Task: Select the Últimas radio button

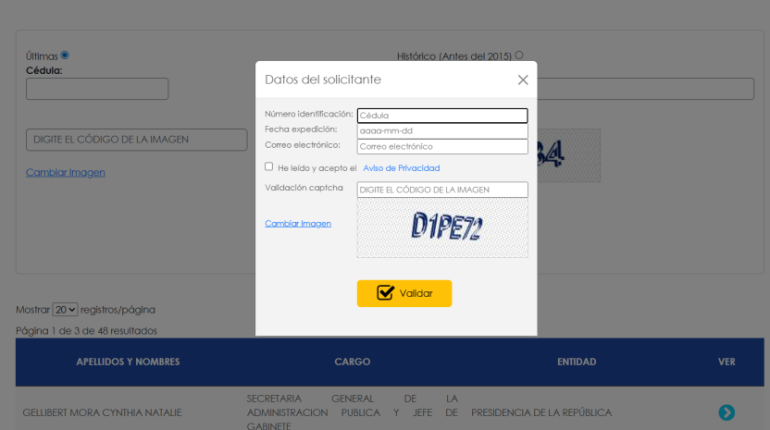Action: [65, 55]
